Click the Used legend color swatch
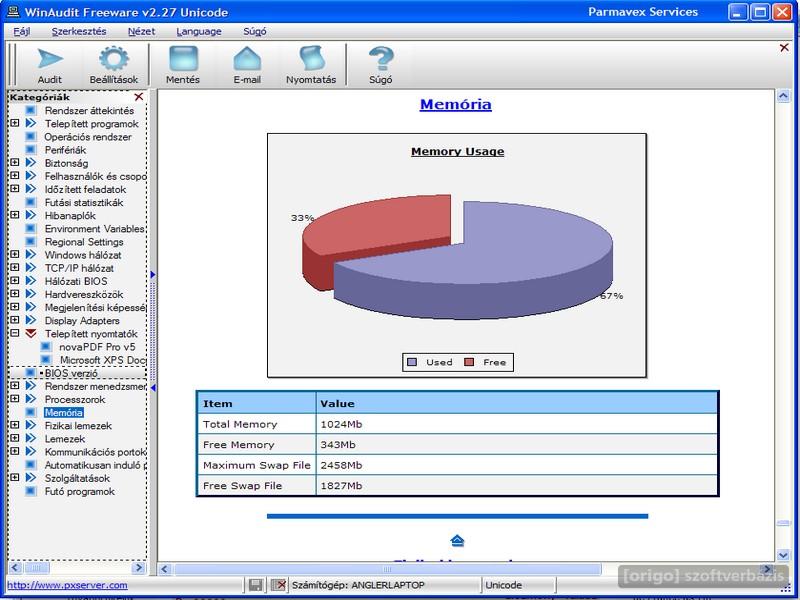800x600 pixels. (412, 362)
